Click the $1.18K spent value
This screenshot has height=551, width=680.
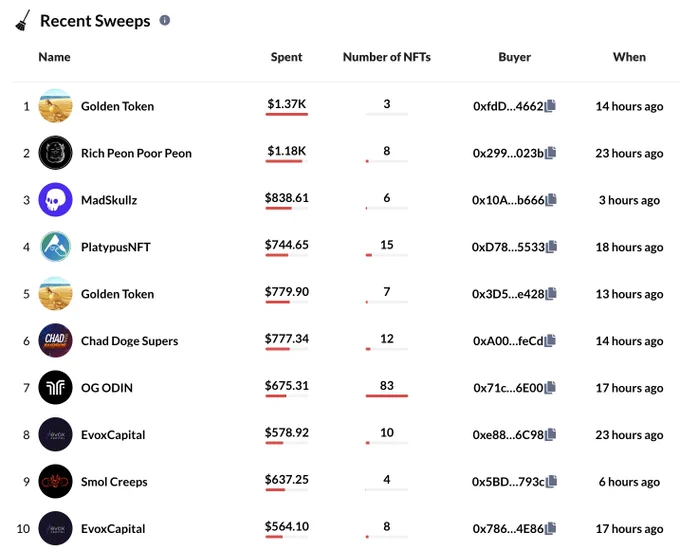pos(287,151)
